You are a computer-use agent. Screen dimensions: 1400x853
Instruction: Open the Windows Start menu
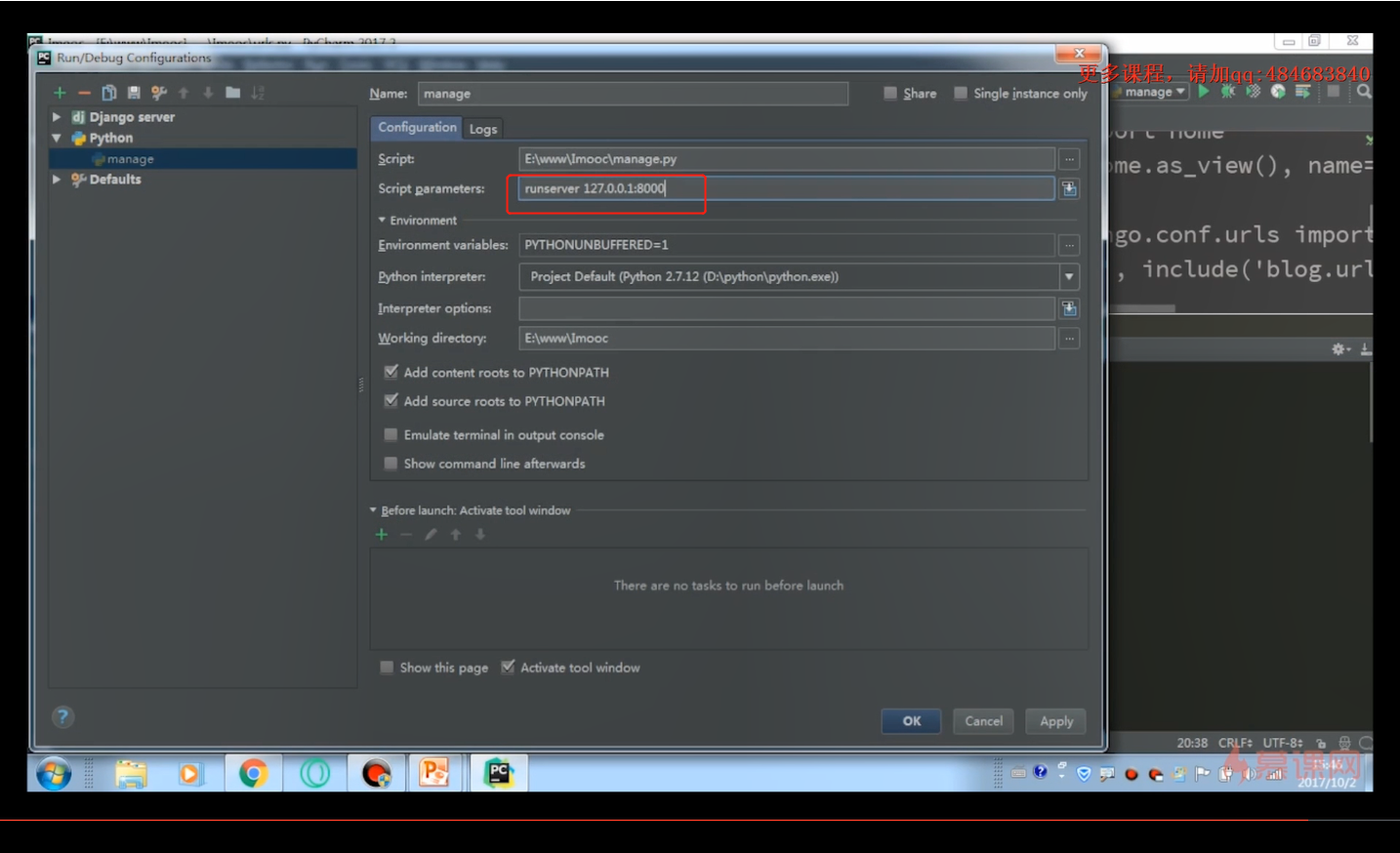point(54,774)
